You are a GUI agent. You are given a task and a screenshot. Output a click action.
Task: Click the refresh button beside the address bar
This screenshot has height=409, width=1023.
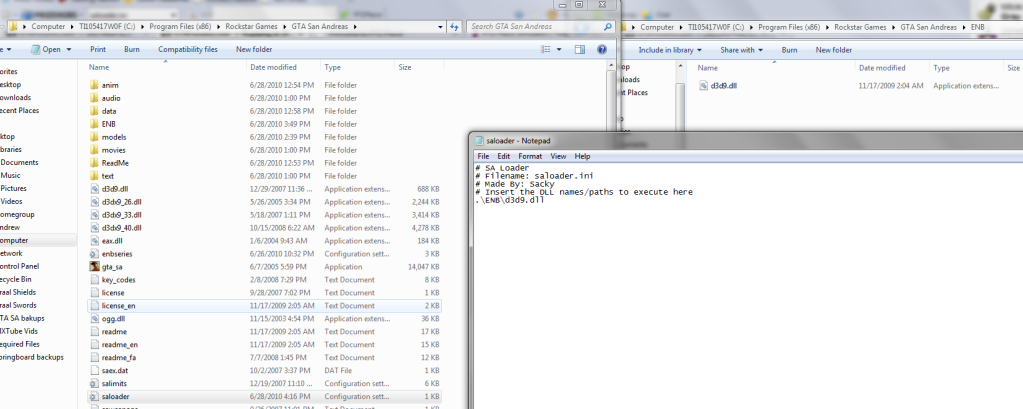pyautogui.click(x=454, y=26)
